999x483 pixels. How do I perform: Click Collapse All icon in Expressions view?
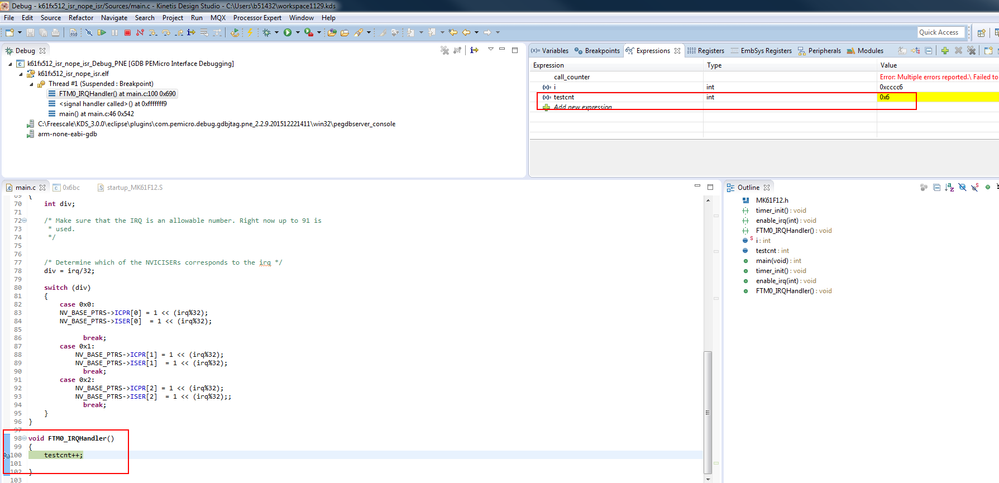tap(928, 50)
